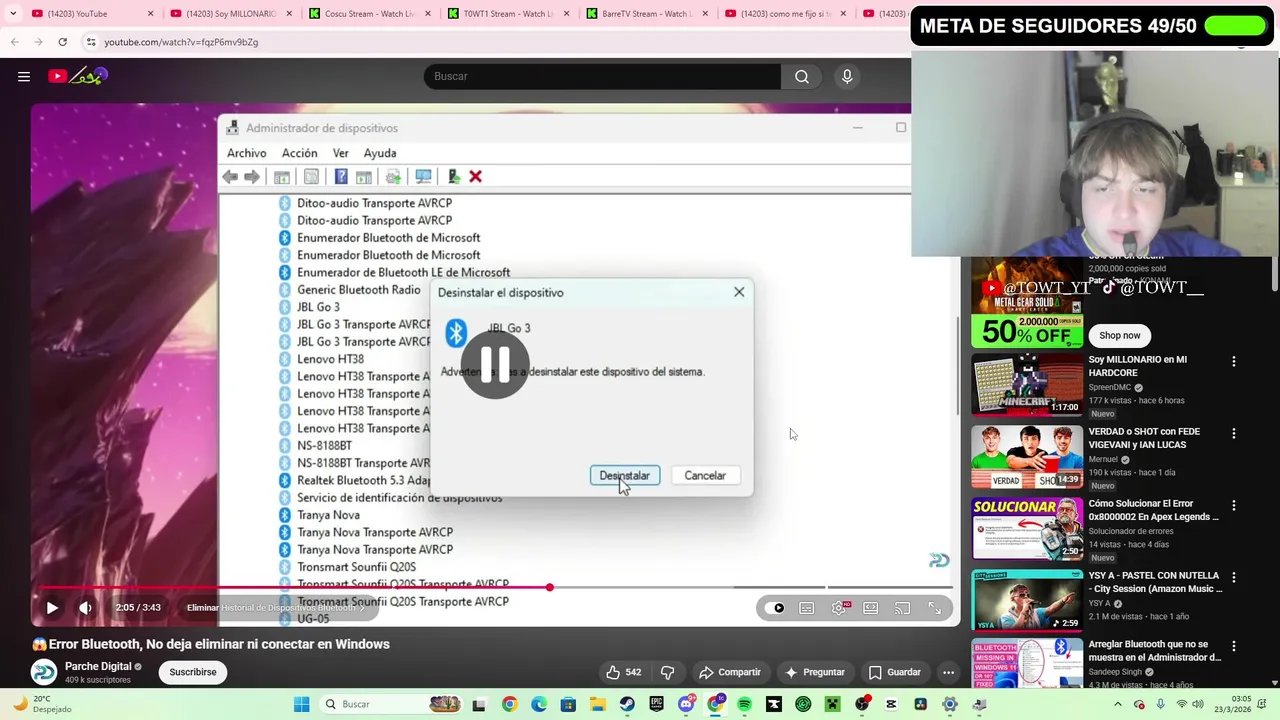The height and width of the screenshot is (720, 1280).
Task: Like the video with the thumbs-up 542 button
Action: pos(623,672)
